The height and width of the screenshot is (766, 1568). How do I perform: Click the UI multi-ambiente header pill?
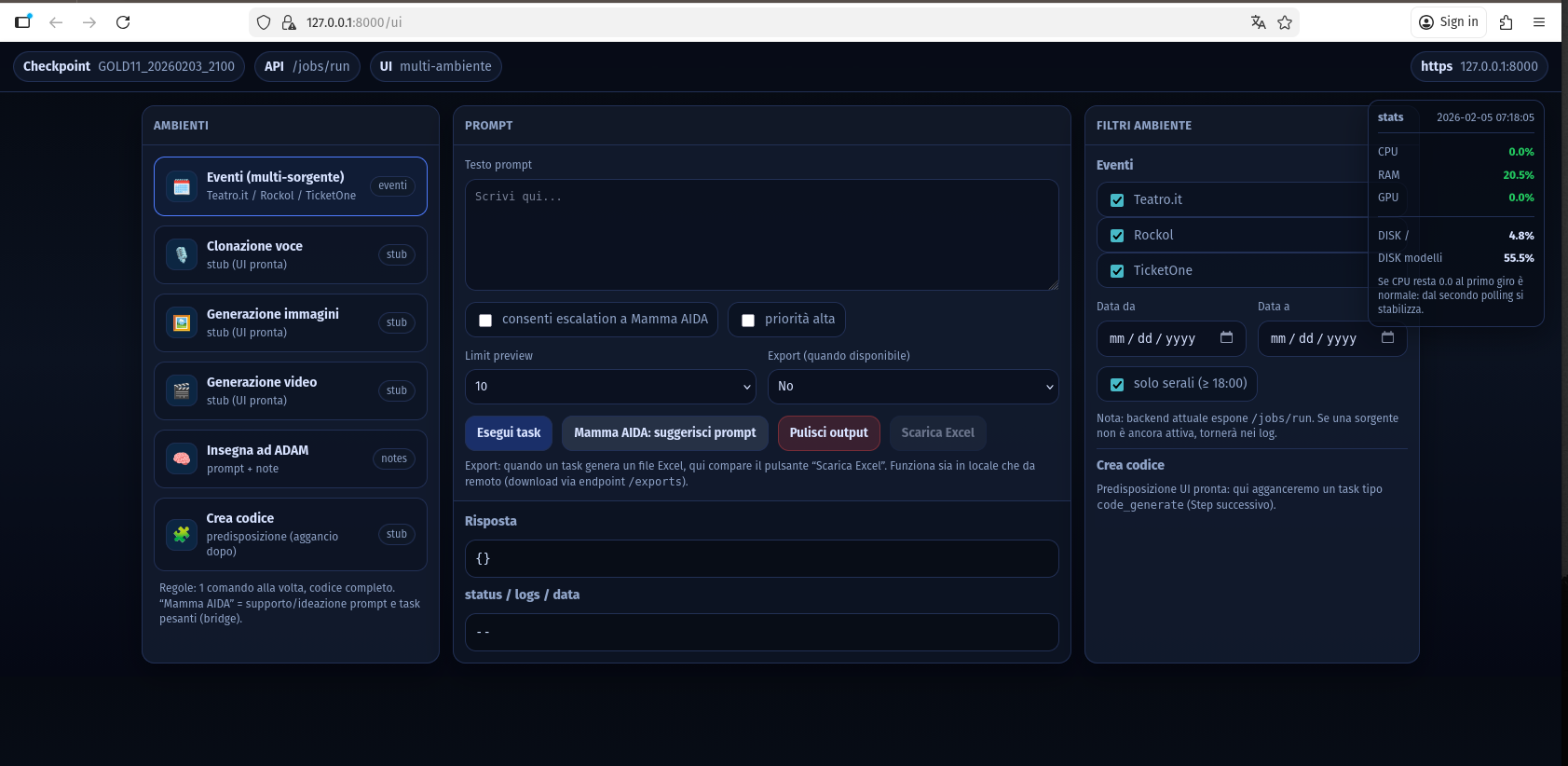coord(436,66)
